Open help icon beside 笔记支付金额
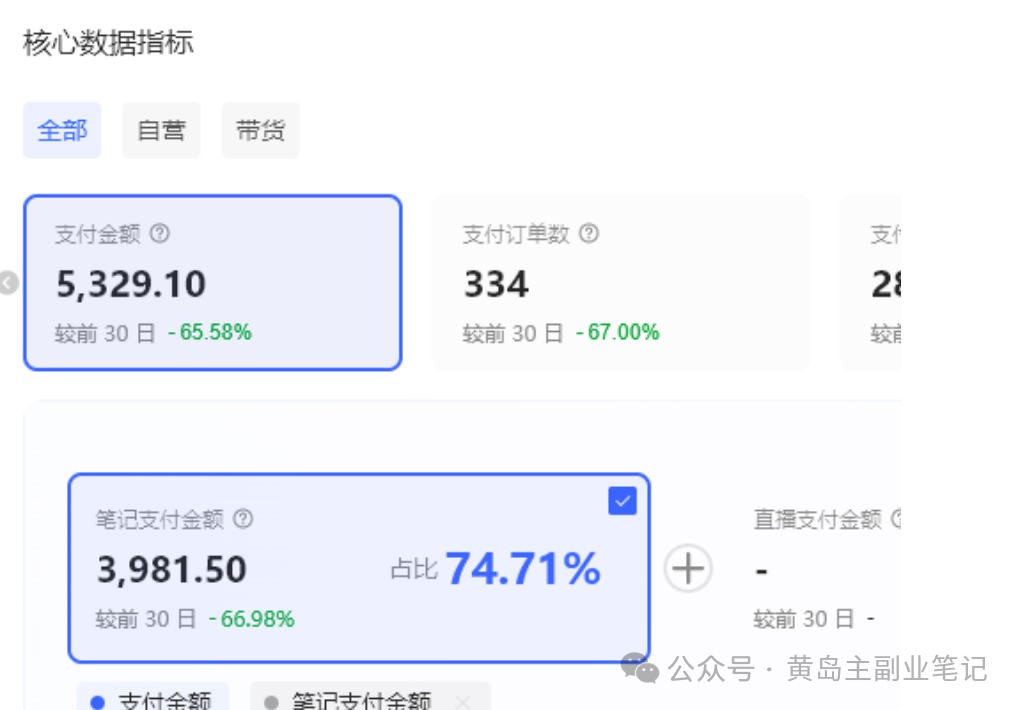This screenshot has width=1020, height=710. coord(243,519)
